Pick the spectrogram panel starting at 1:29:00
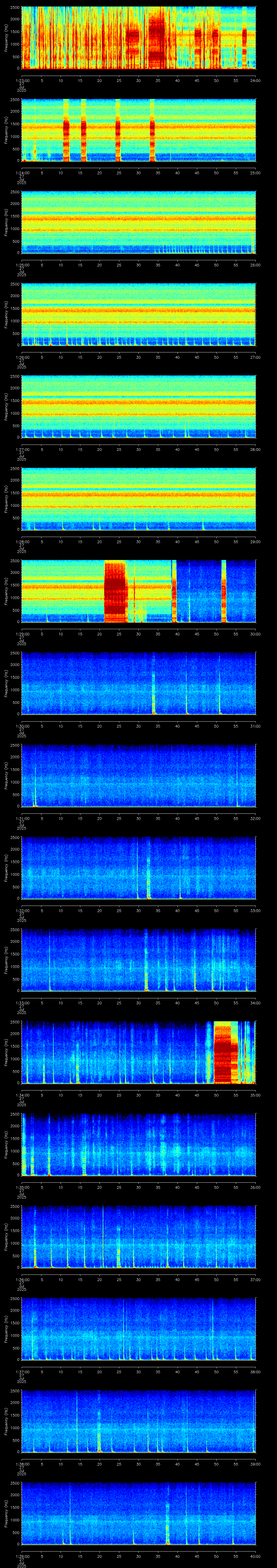The width and height of the screenshot is (277, 1568). tap(138, 591)
